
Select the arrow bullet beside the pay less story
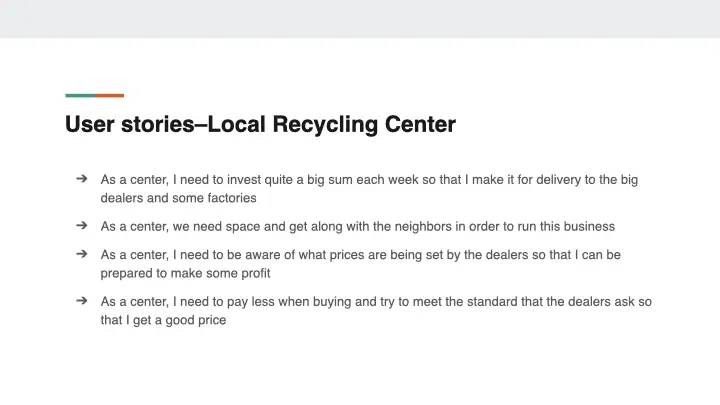[x=81, y=300]
